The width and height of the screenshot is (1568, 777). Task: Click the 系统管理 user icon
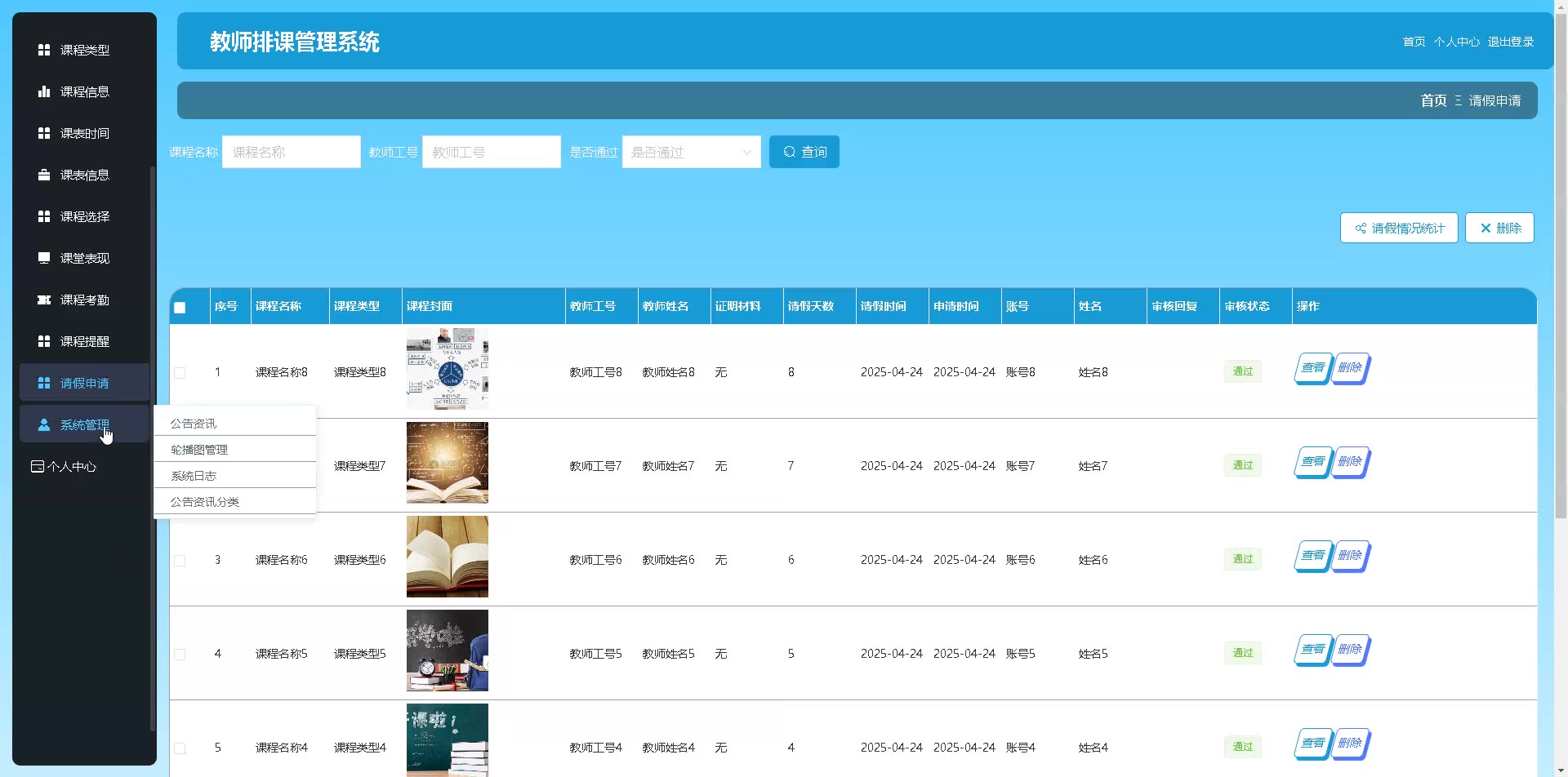(44, 425)
